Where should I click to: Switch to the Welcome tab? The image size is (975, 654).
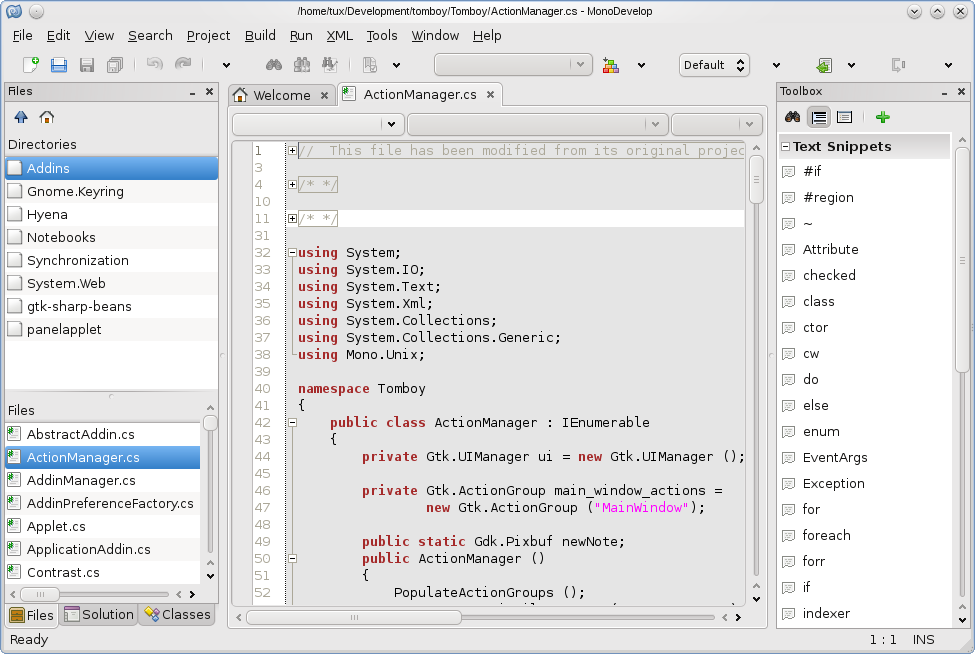pyautogui.click(x=281, y=95)
